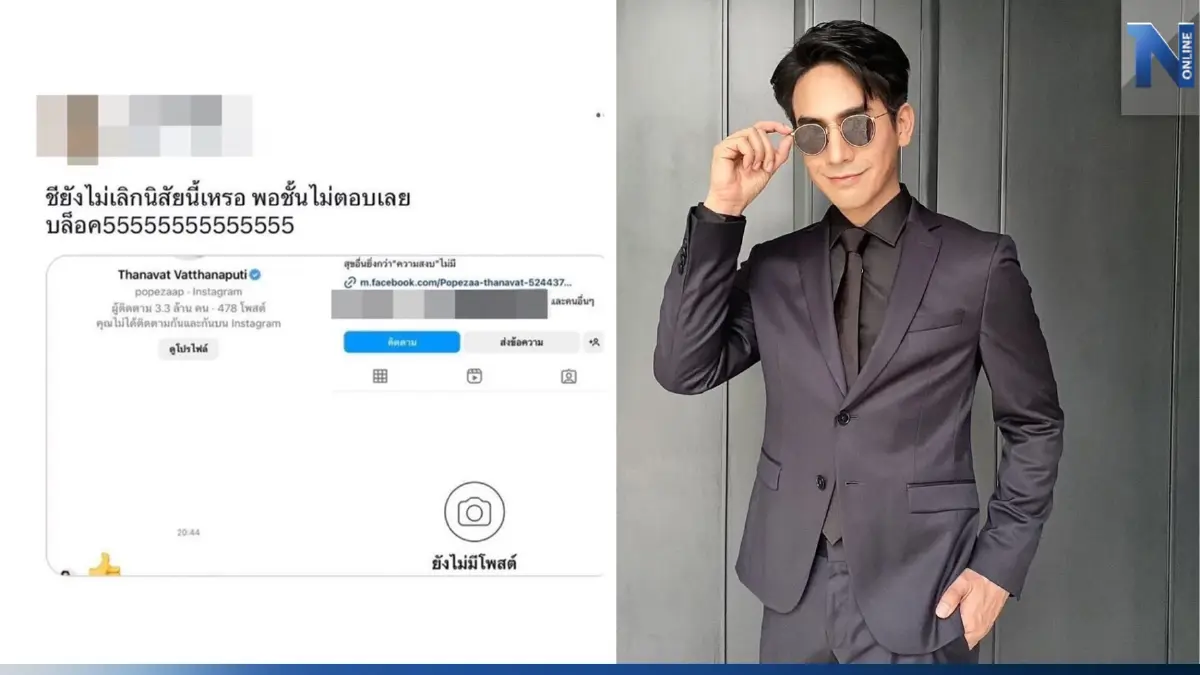Screen dimensions: 1200x675
Task: Open the grid posts tab icon
Action: coord(380,376)
